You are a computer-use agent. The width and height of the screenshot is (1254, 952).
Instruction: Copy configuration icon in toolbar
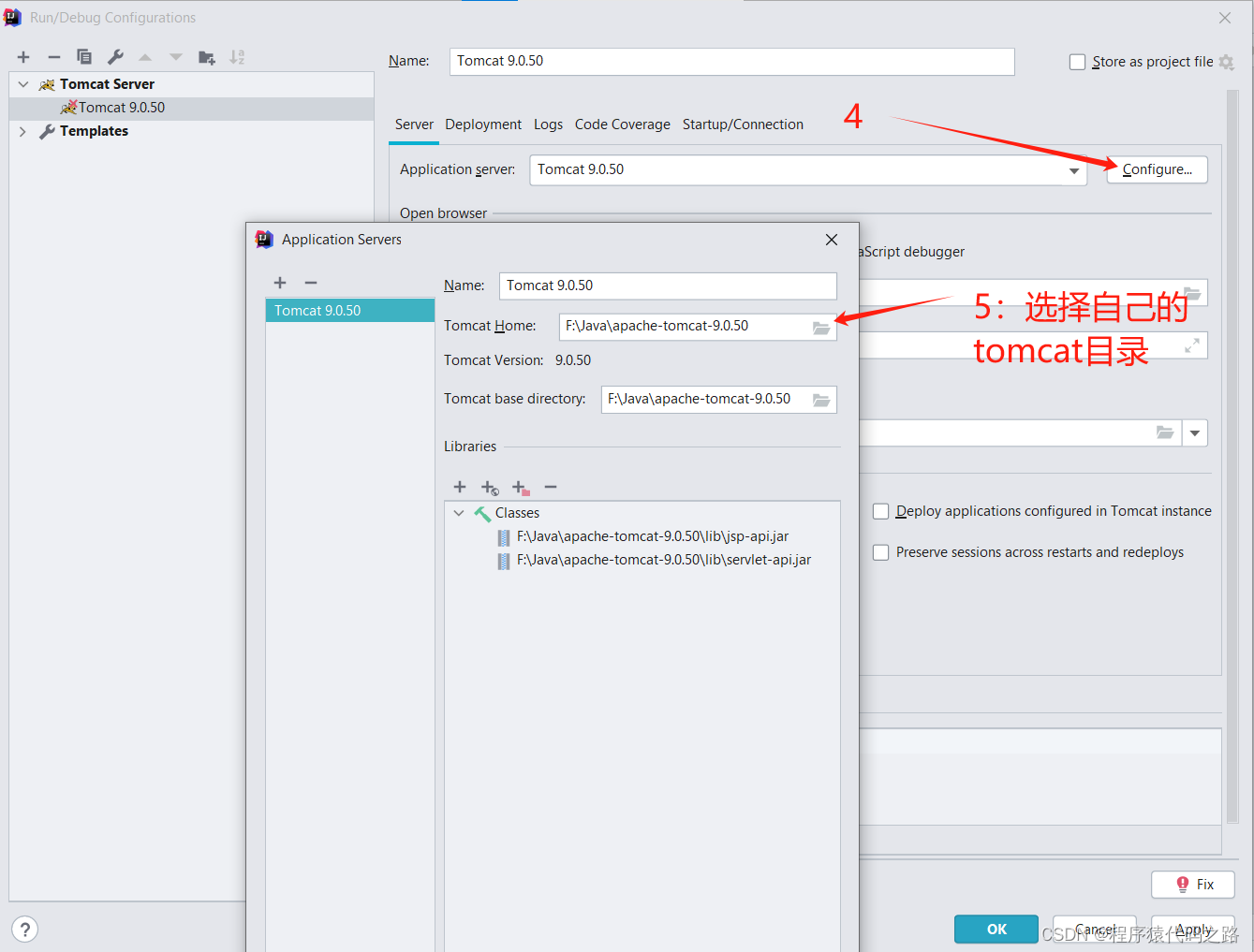tap(84, 57)
